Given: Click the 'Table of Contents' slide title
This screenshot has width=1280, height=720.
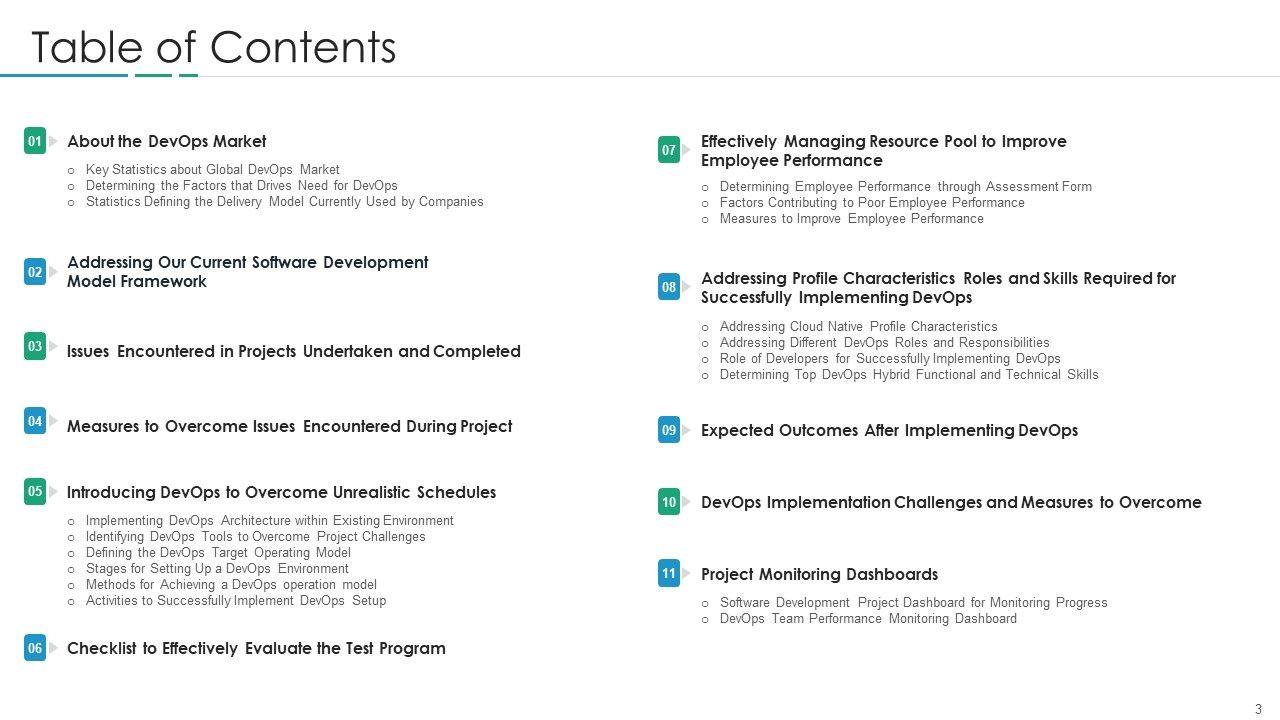Looking at the screenshot, I should click(x=214, y=47).
